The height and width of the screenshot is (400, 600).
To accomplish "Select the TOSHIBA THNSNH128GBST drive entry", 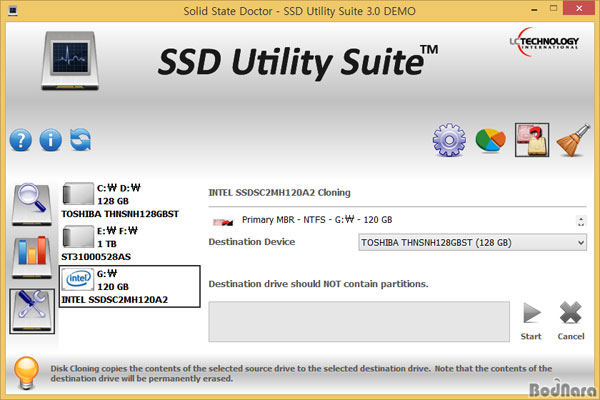I will (129, 201).
